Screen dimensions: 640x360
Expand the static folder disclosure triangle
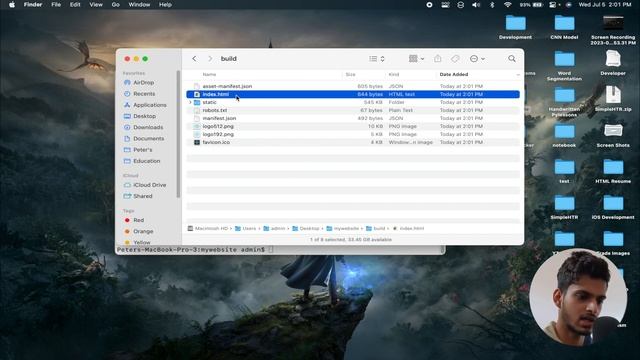click(x=190, y=102)
